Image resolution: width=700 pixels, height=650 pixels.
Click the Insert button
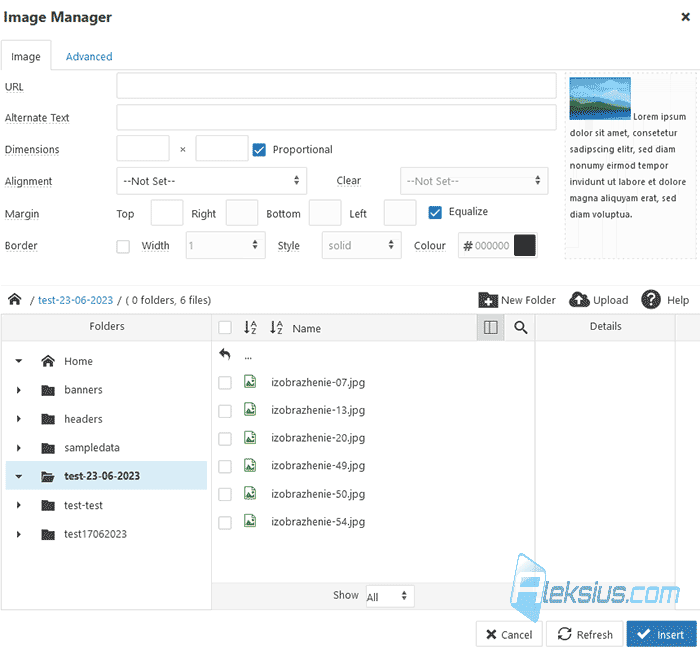click(661, 634)
